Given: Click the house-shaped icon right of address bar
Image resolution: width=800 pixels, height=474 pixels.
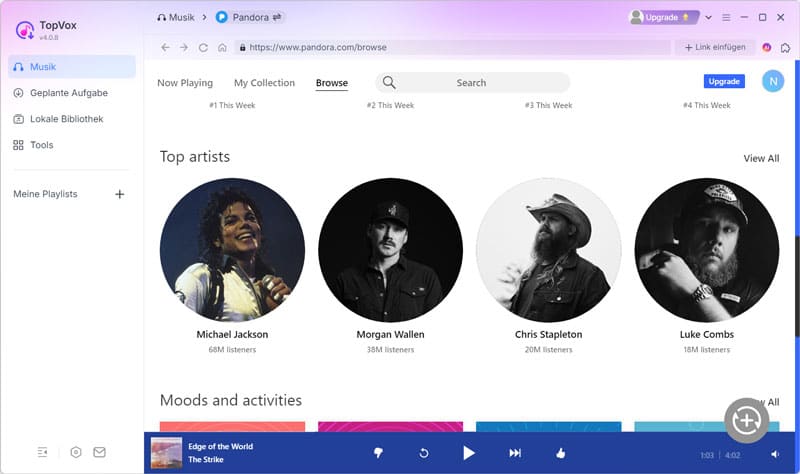Looking at the screenshot, I should [785, 47].
